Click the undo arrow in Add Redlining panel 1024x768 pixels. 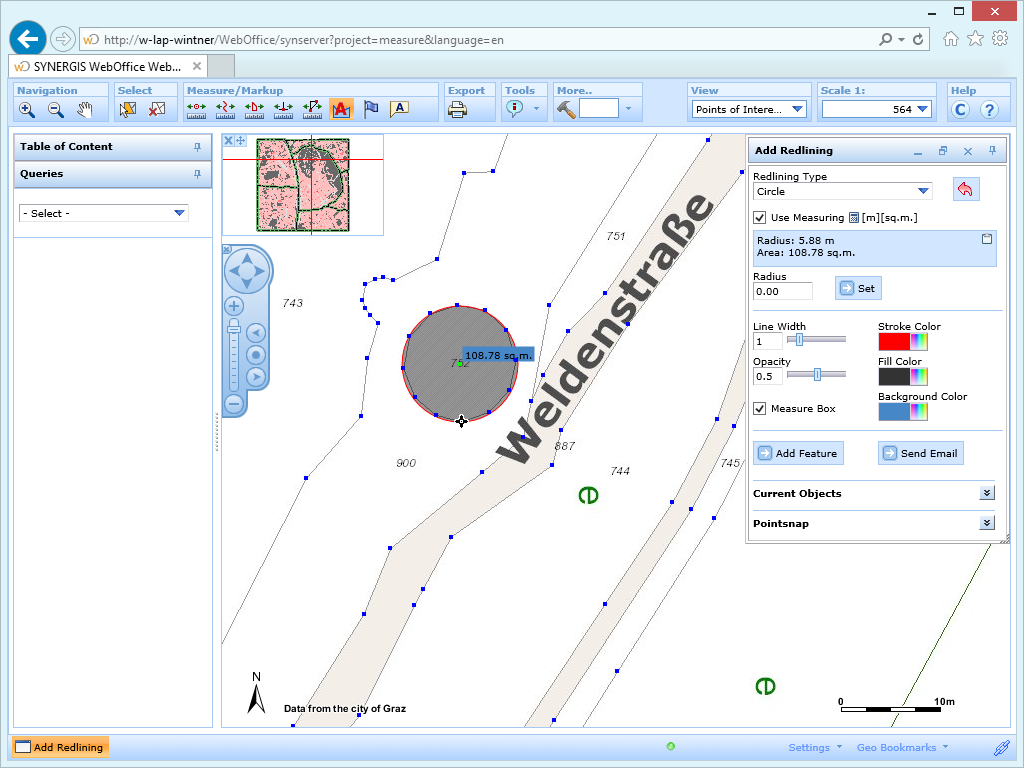coord(965,189)
